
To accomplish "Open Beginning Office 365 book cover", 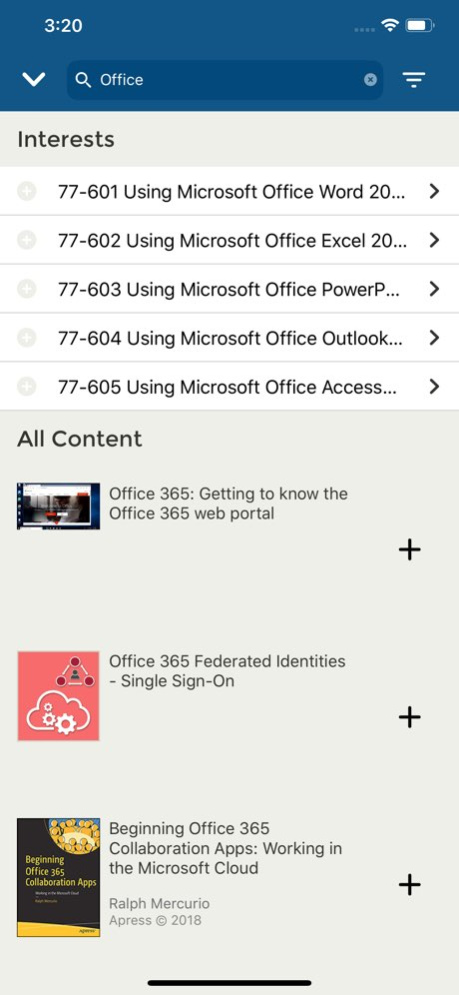I will click(x=58, y=878).
